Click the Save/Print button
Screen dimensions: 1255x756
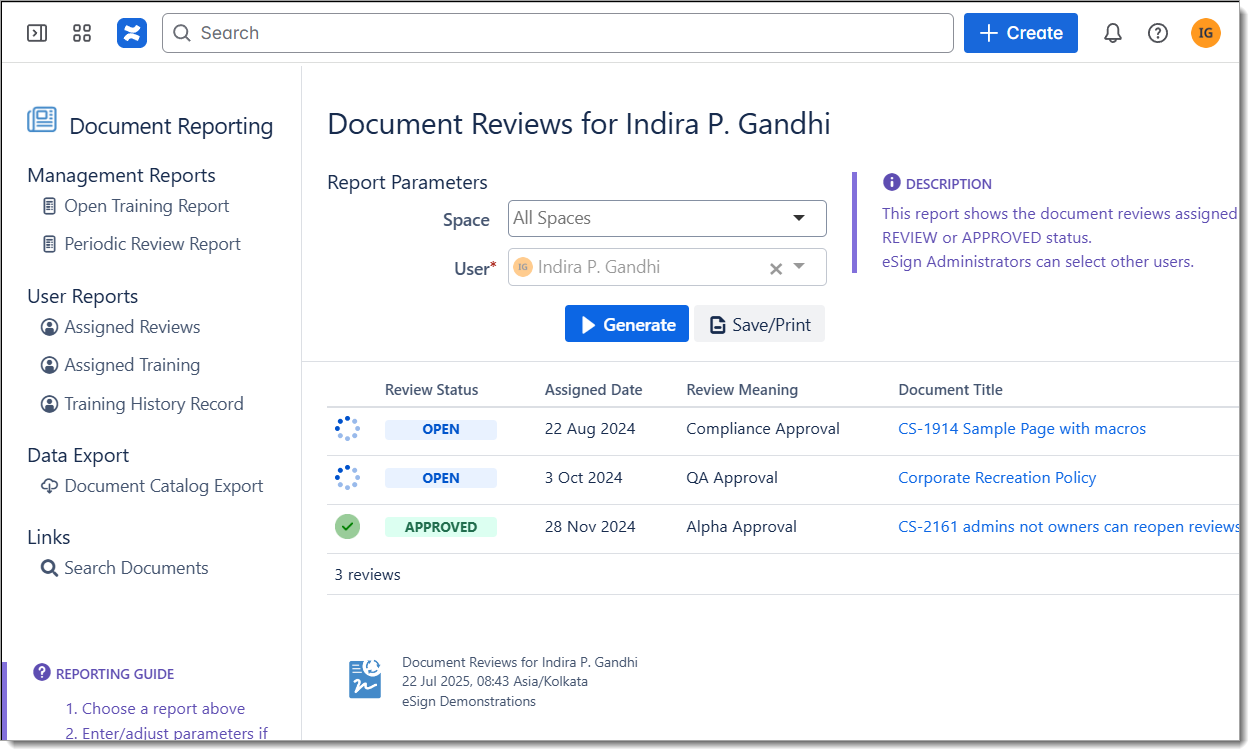tap(759, 324)
